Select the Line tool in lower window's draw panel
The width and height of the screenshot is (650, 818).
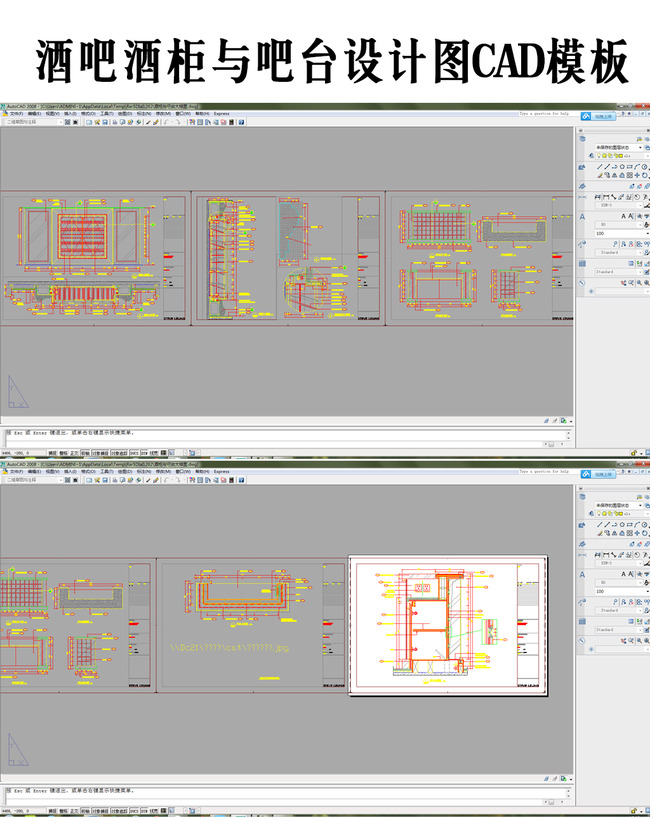click(x=598, y=523)
